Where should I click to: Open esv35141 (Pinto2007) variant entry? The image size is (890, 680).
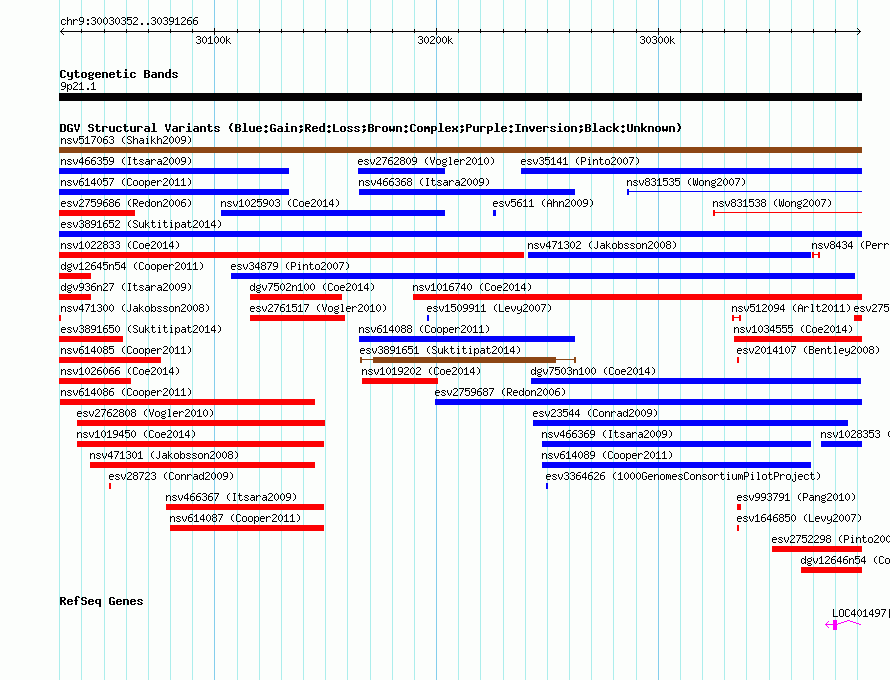(580, 161)
